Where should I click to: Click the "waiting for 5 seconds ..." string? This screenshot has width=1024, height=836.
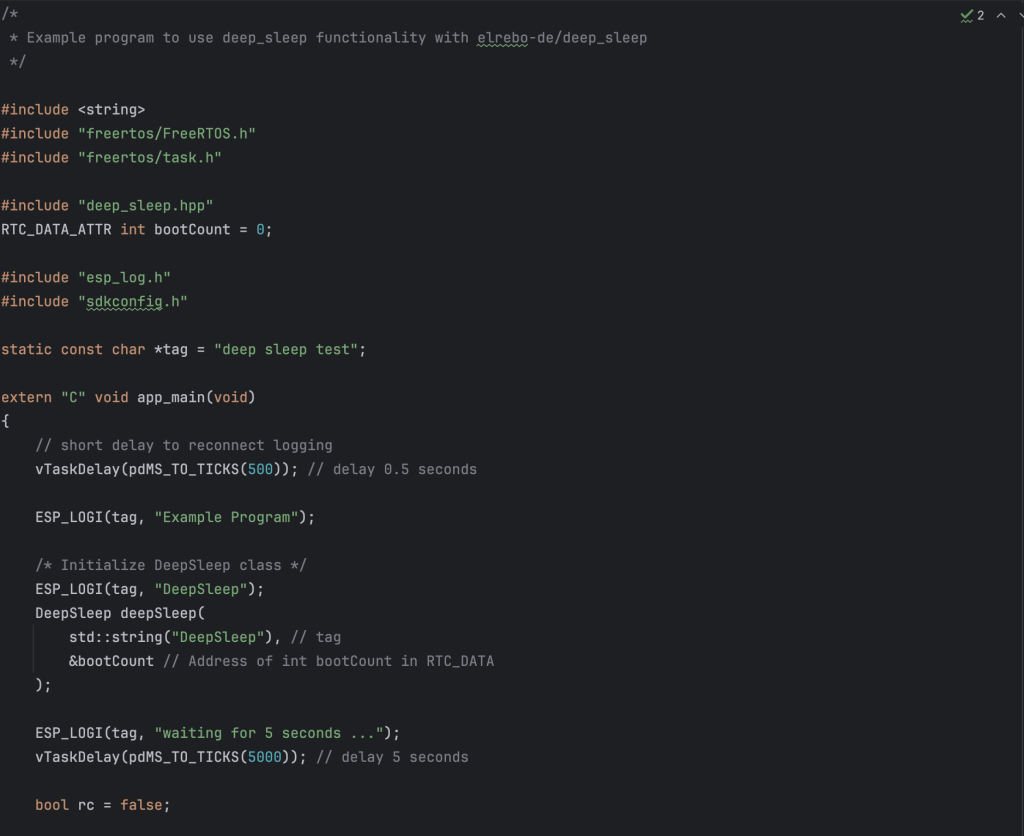[x=277, y=733]
